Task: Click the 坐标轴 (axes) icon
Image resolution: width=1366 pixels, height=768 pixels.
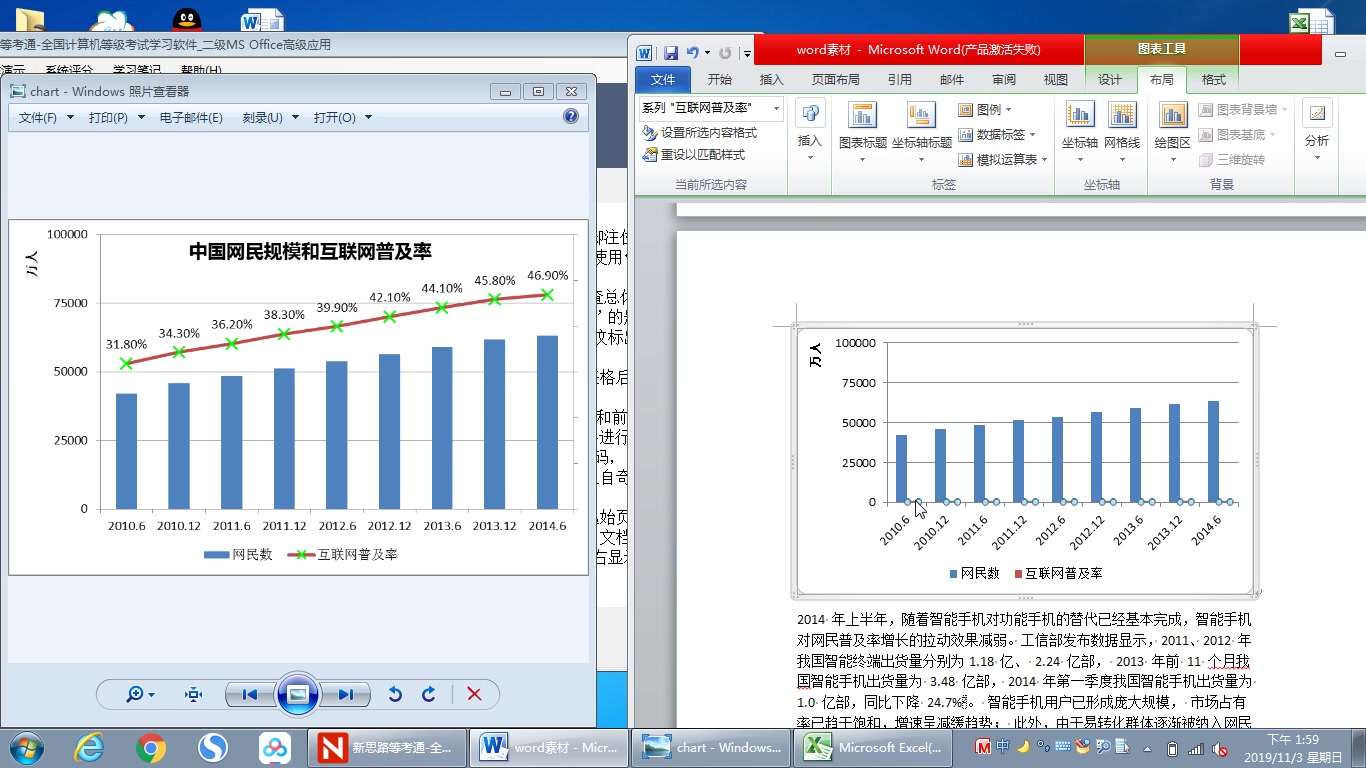Action: tap(1078, 125)
